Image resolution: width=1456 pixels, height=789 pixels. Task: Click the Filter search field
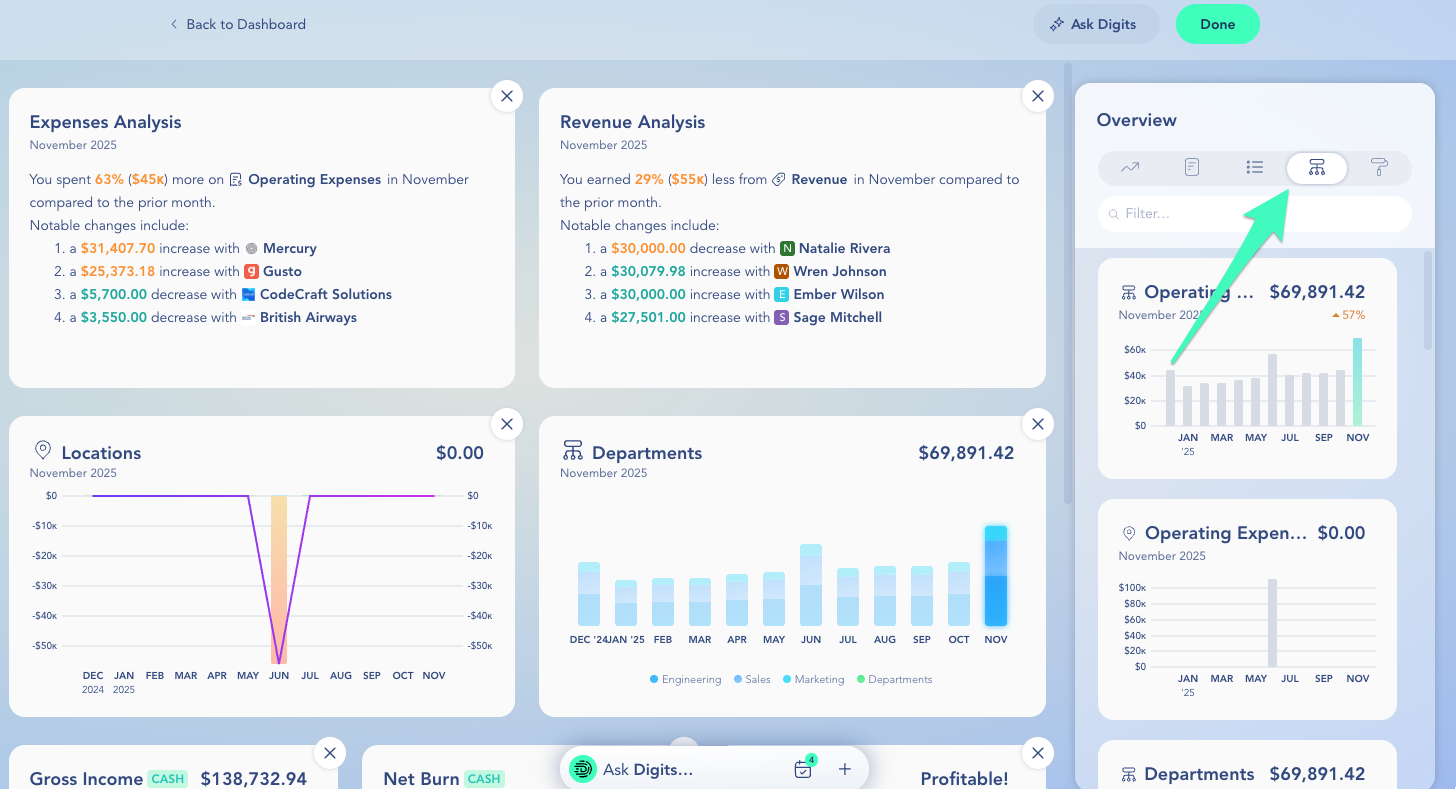click(x=1254, y=213)
